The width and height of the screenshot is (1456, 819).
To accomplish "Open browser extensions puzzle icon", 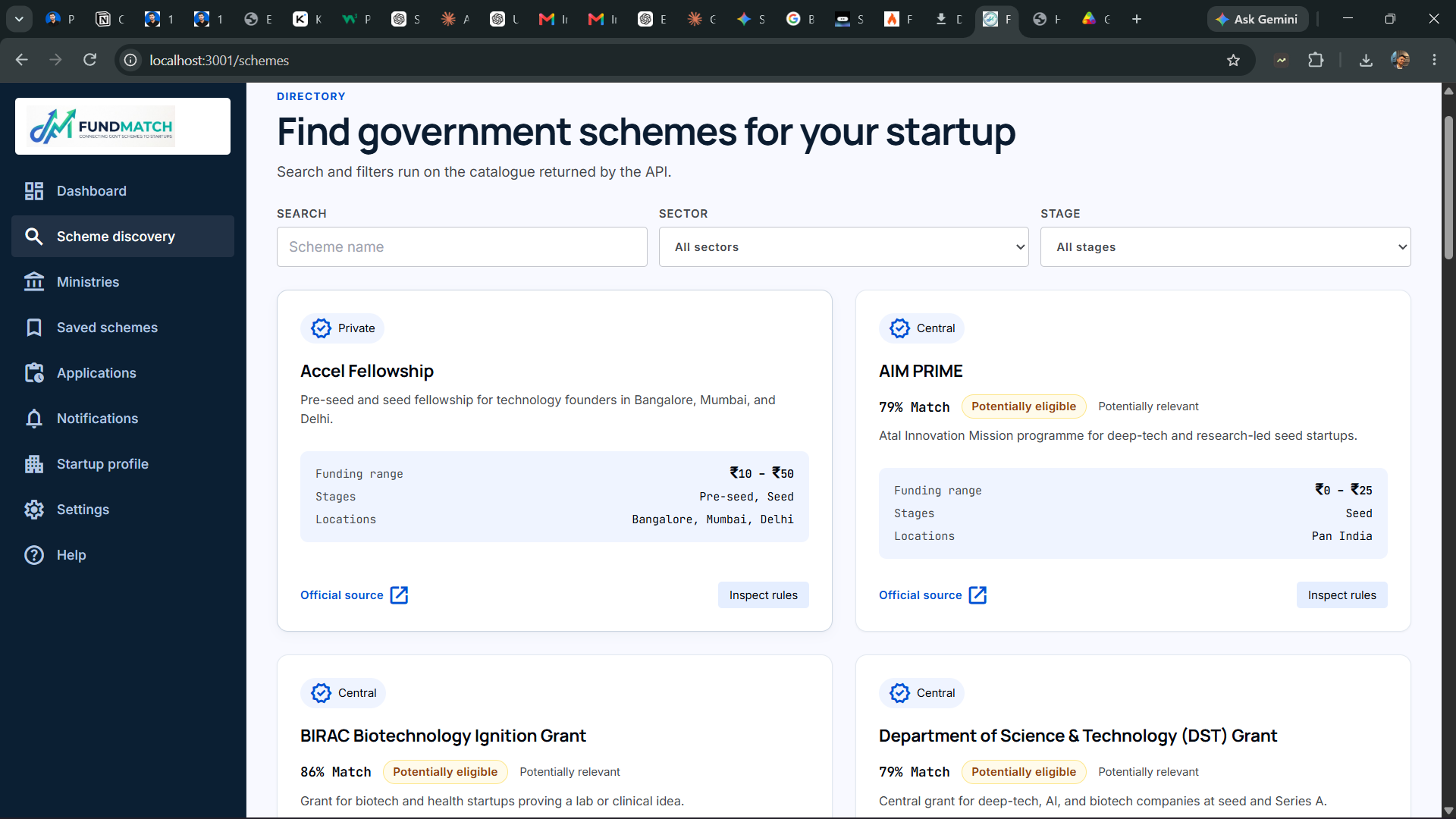I will (x=1316, y=60).
